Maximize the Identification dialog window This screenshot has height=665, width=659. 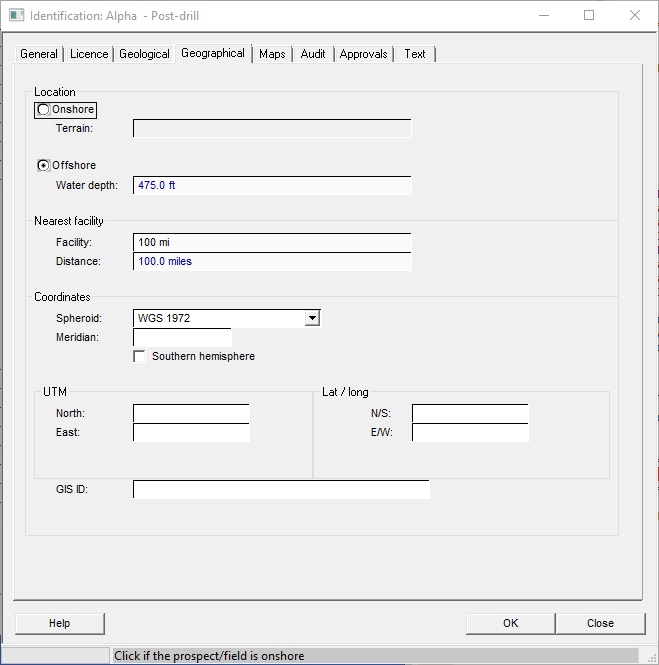(589, 16)
